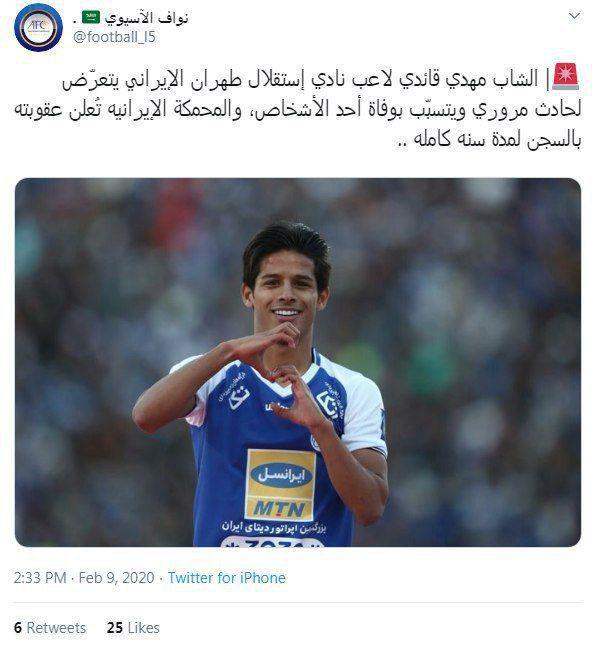Click the author display name نواف الآسيوي
The image size is (597, 647).
[146, 18]
